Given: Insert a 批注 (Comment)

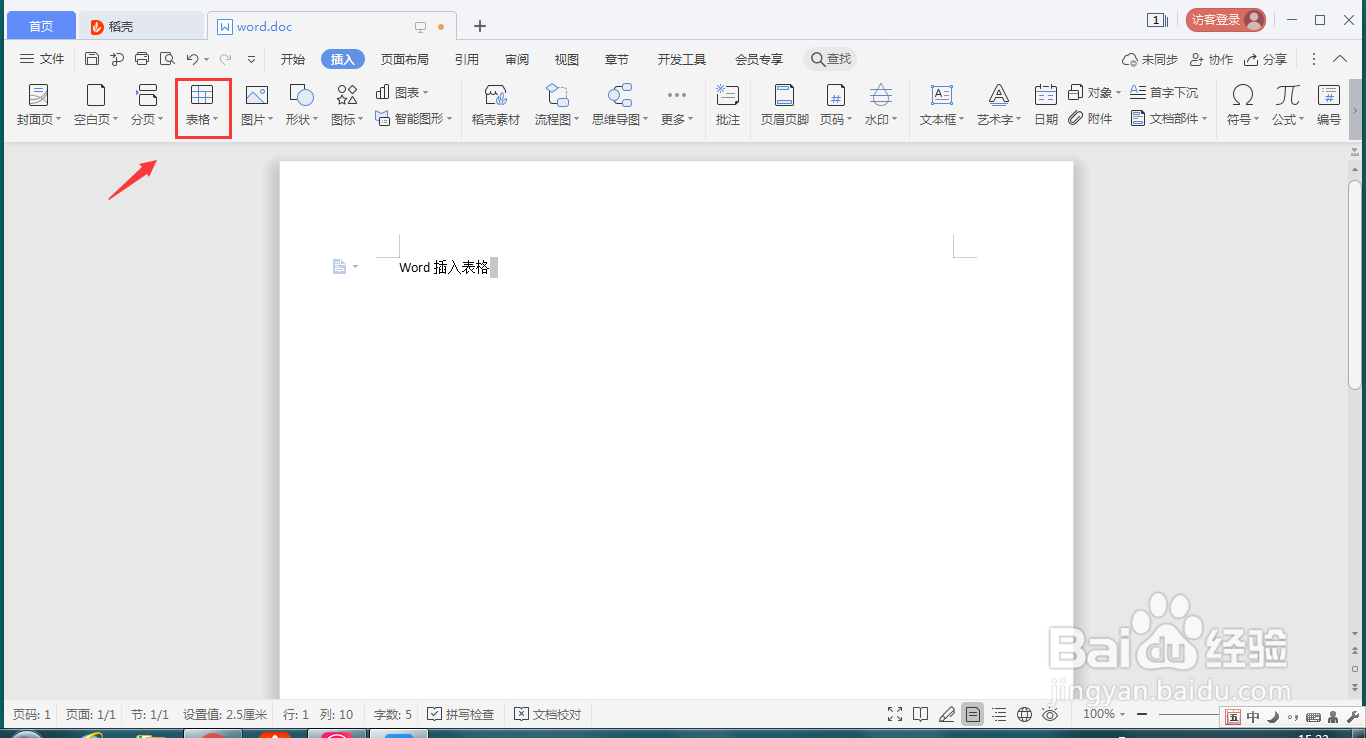Looking at the screenshot, I should [x=727, y=105].
